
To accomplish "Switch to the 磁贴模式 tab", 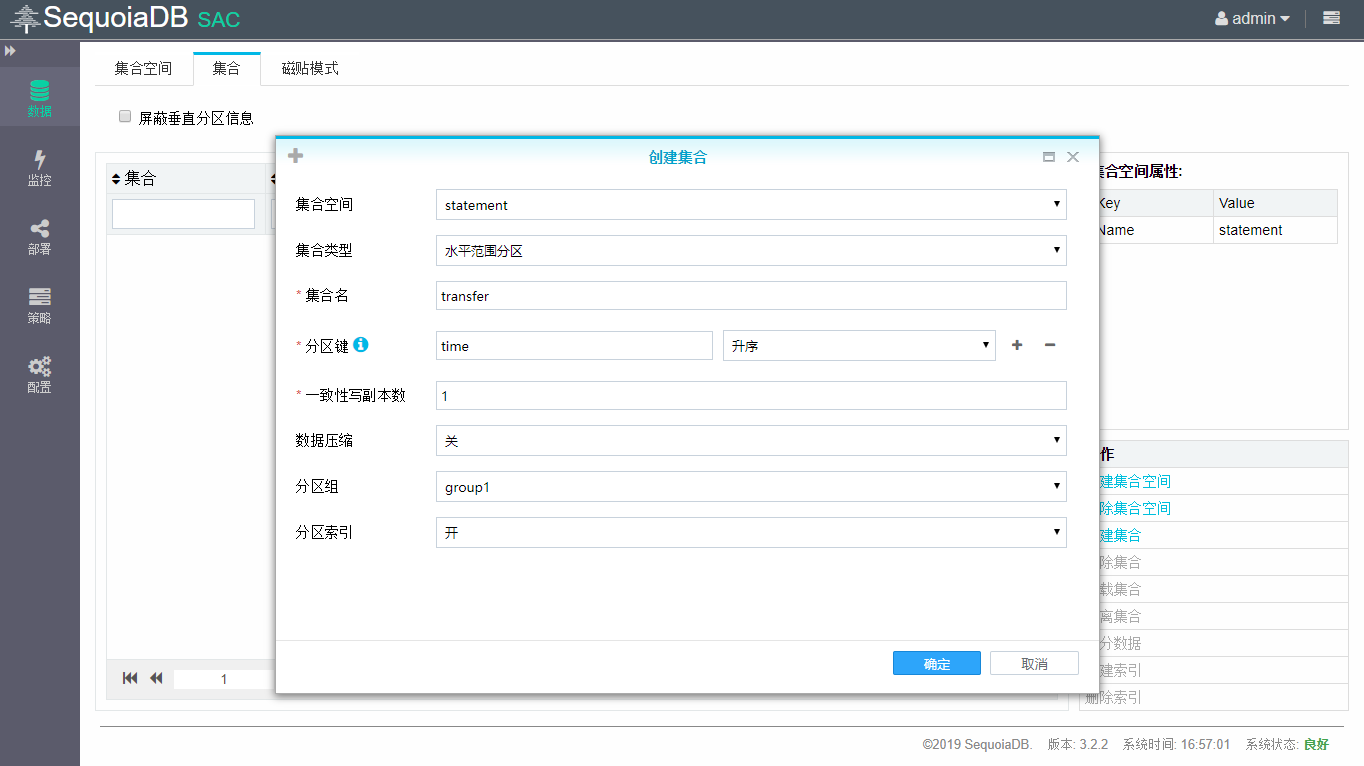I will coord(310,68).
